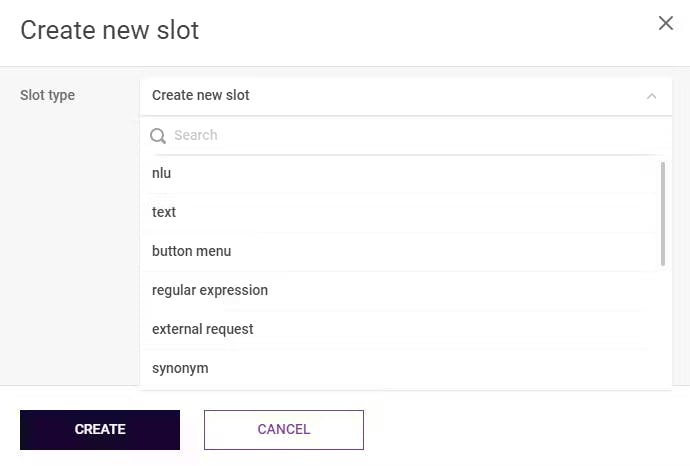This screenshot has height=466, width=690.
Task: Click the search magnifier icon
Action: click(x=158, y=136)
